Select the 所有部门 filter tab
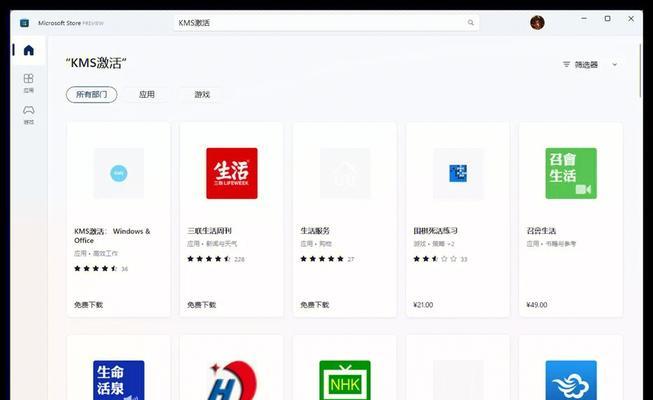 pyautogui.click(x=92, y=95)
